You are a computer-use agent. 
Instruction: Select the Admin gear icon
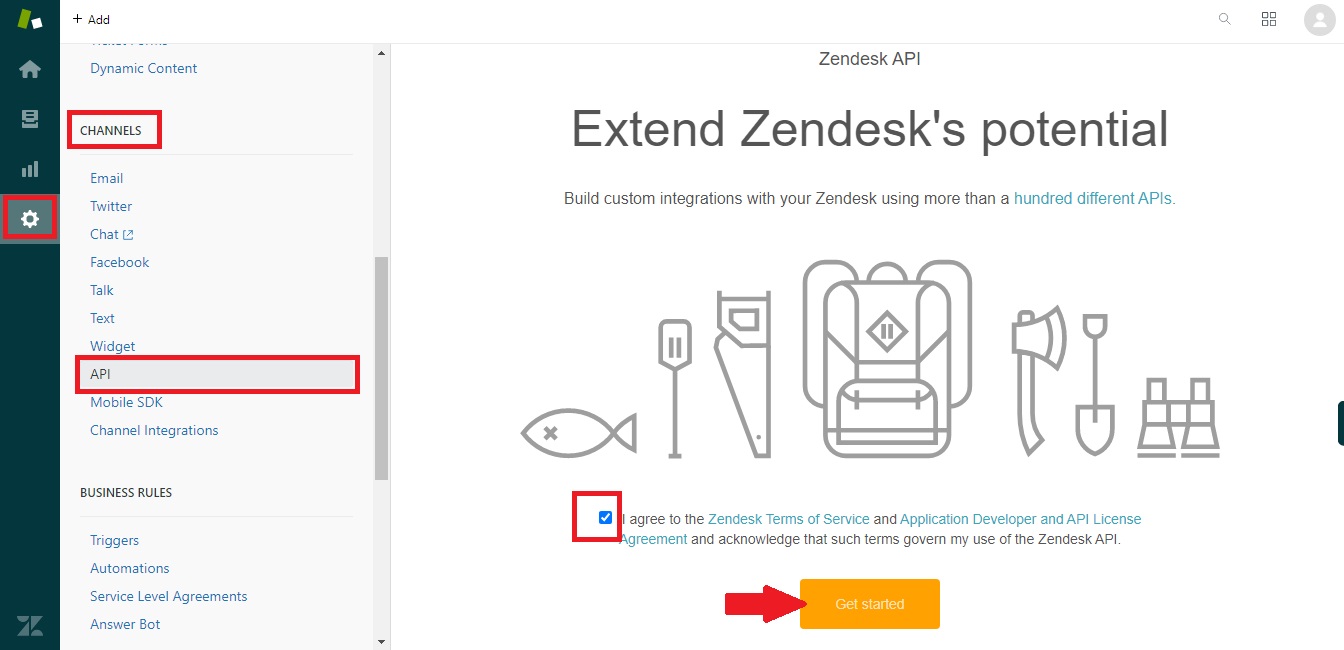(x=30, y=219)
